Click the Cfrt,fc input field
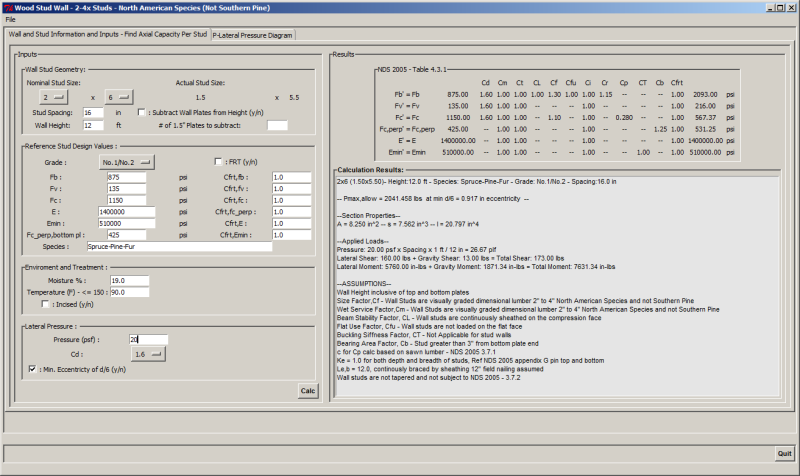The image size is (800, 476). click(x=292, y=201)
